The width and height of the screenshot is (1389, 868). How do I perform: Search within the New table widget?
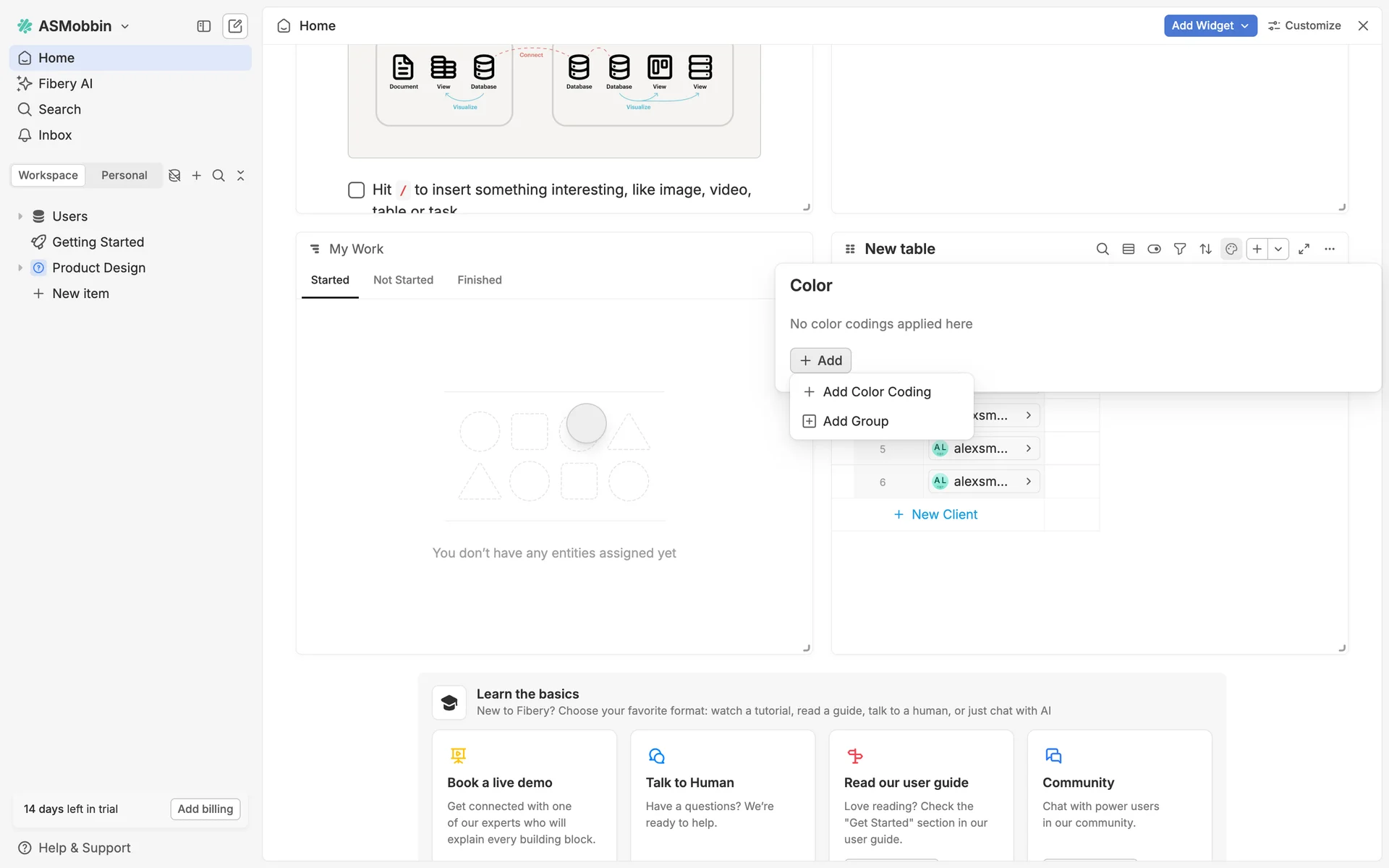1102,249
